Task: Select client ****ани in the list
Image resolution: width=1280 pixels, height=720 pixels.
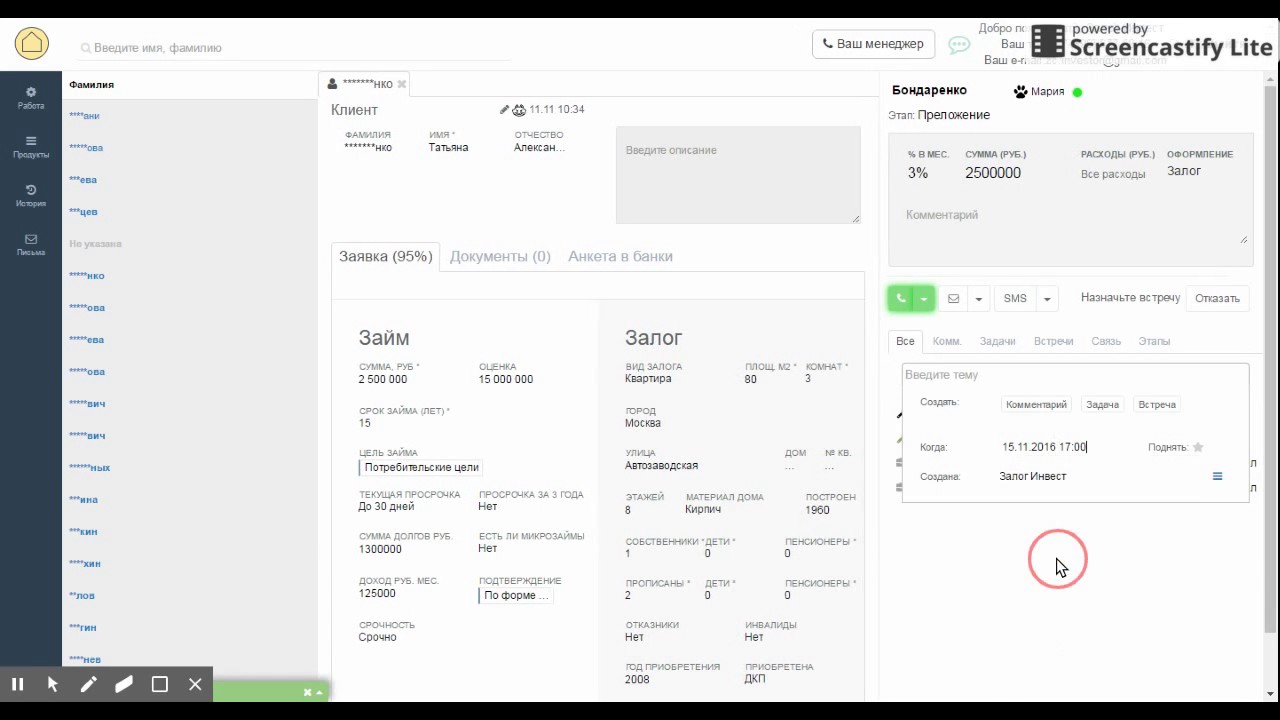Action: coord(84,116)
